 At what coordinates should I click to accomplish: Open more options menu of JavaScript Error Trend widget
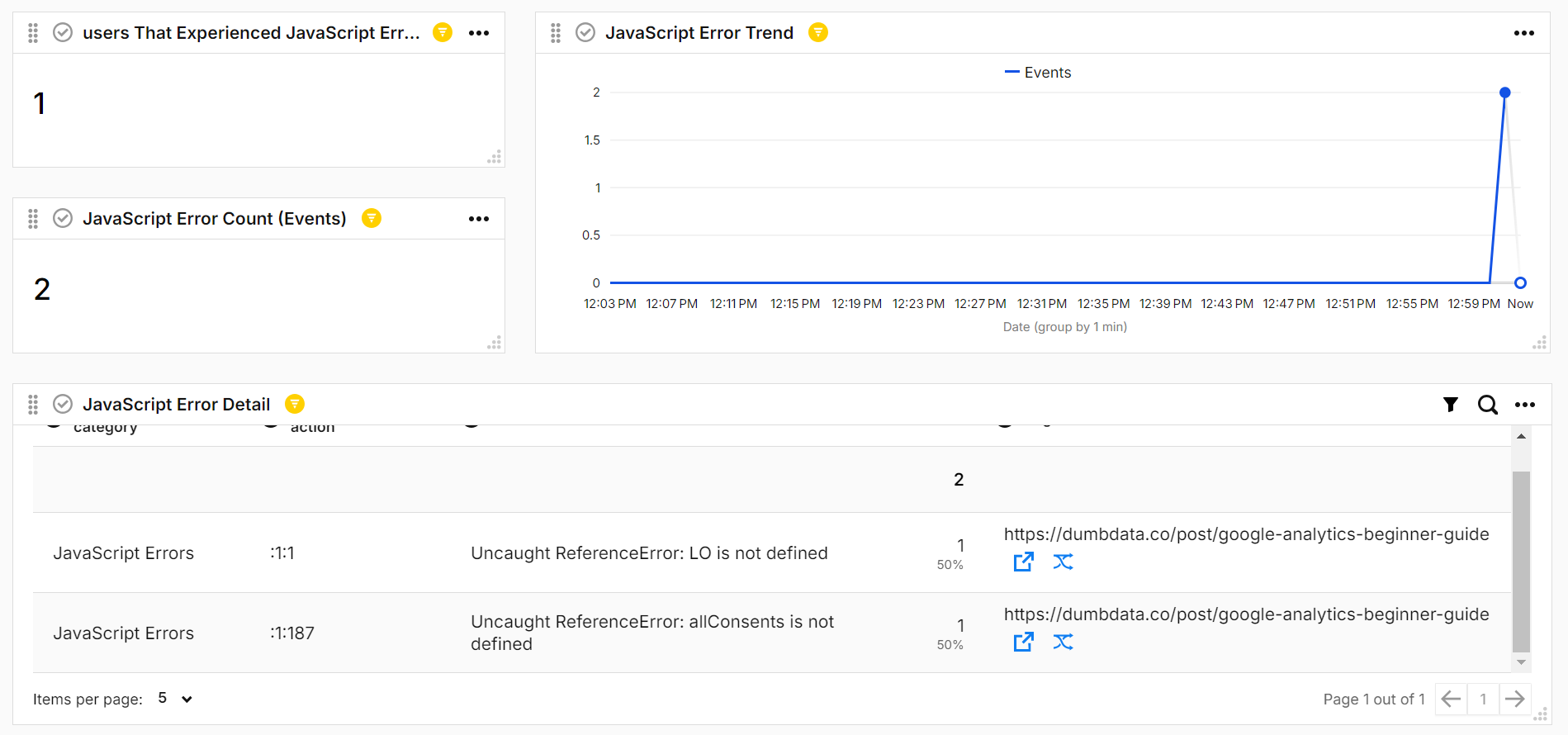point(1524,33)
